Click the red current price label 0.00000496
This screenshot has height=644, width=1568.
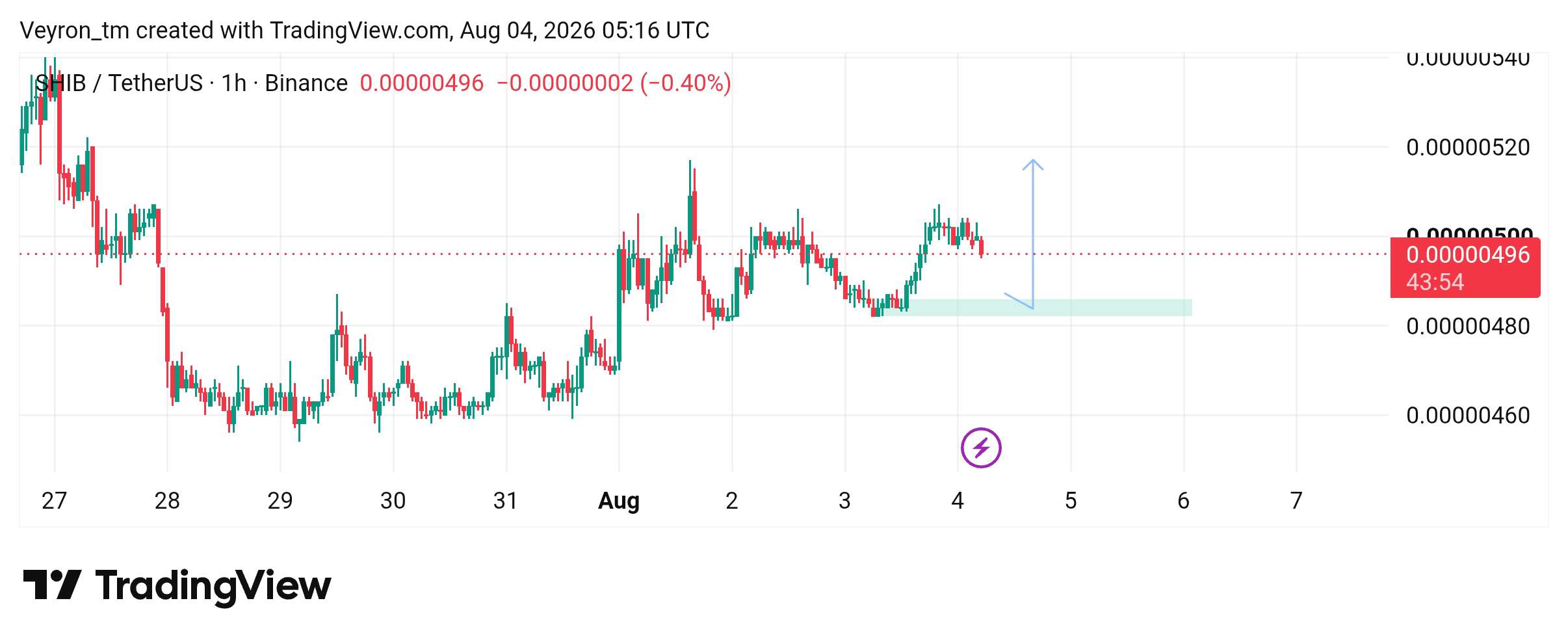coord(1468,254)
